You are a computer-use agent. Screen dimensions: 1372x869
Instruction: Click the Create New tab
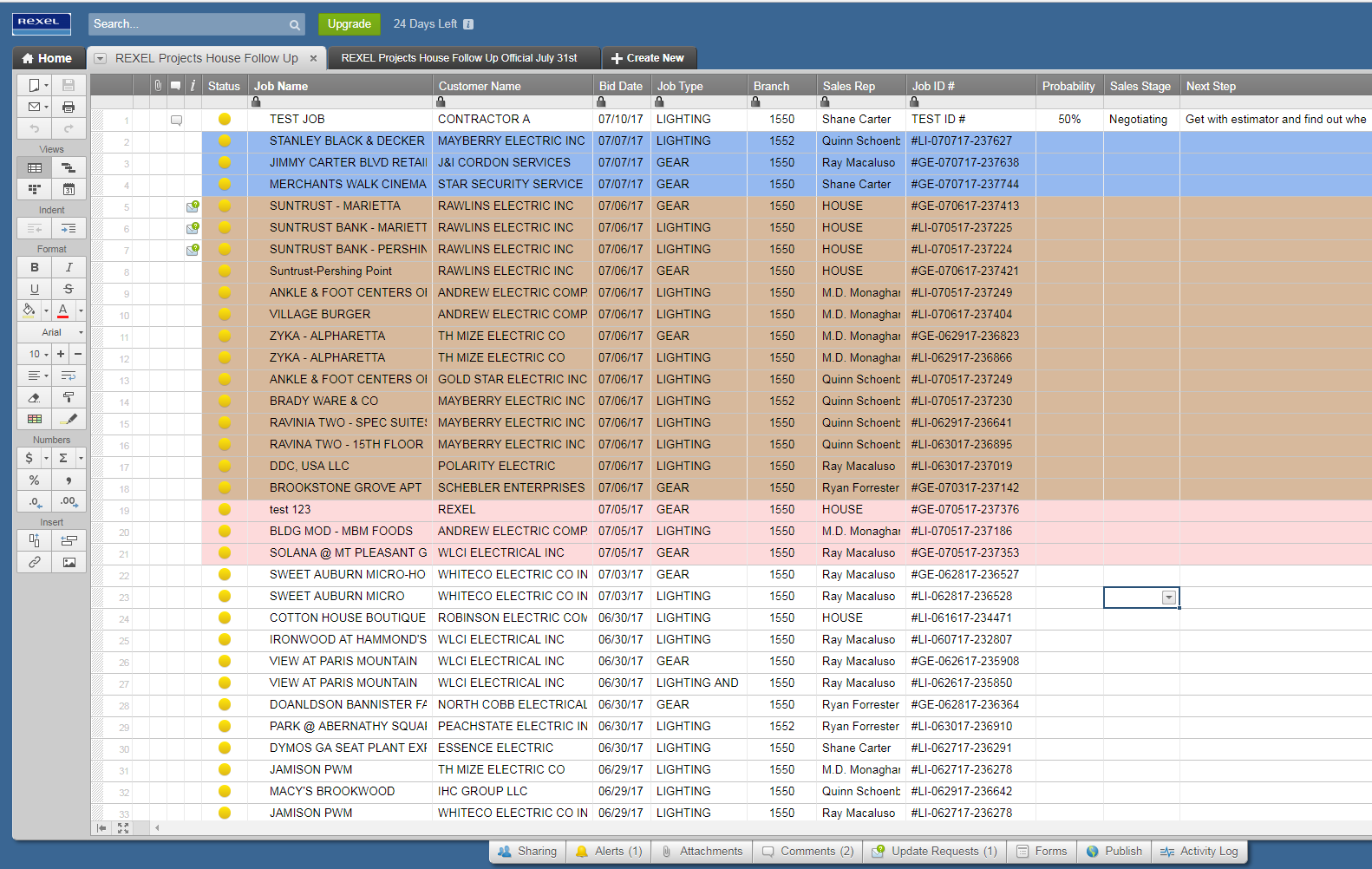(x=648, y=58)
